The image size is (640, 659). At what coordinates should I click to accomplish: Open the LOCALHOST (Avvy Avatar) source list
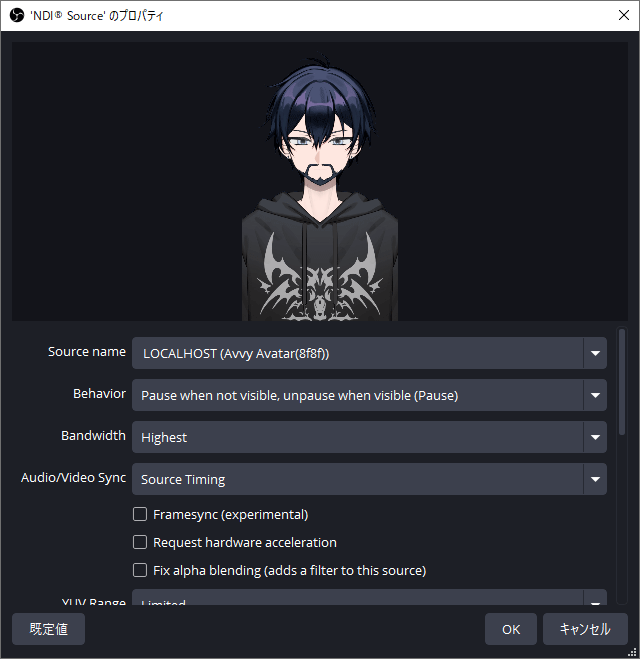pos(369,353)
